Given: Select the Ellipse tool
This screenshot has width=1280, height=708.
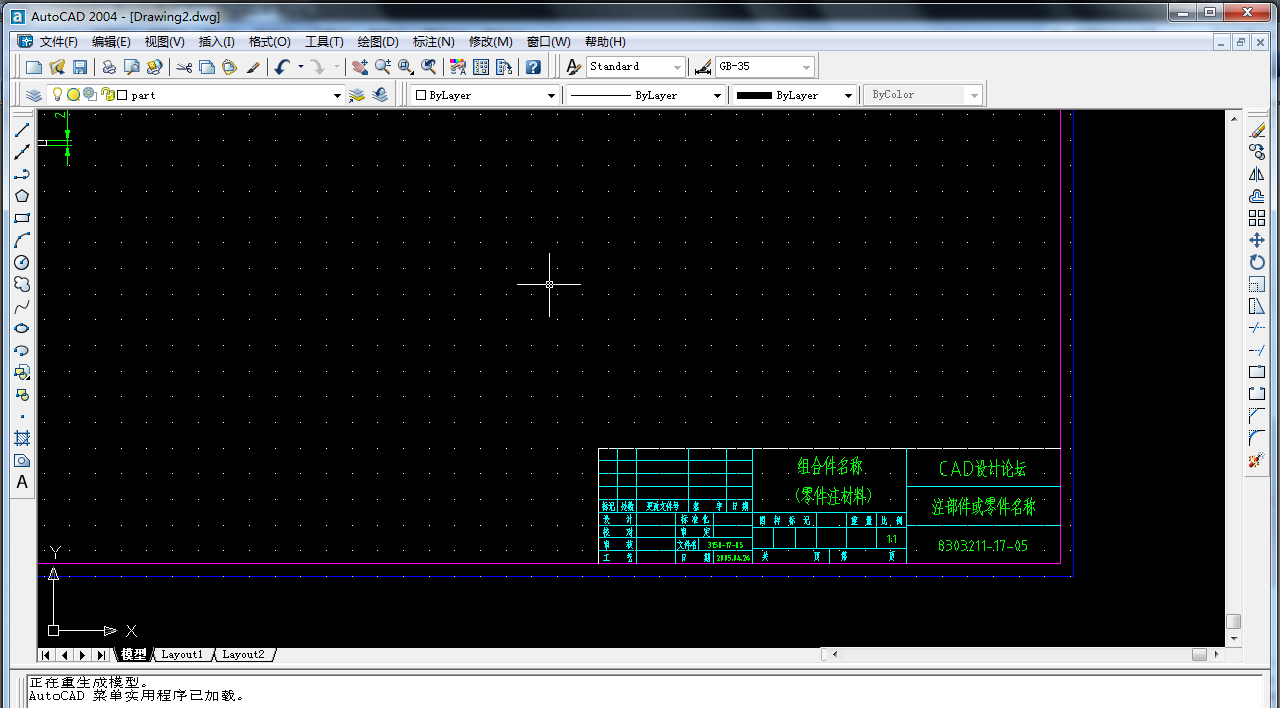Looking at the screenshot, I should click(x=22, y=328).
